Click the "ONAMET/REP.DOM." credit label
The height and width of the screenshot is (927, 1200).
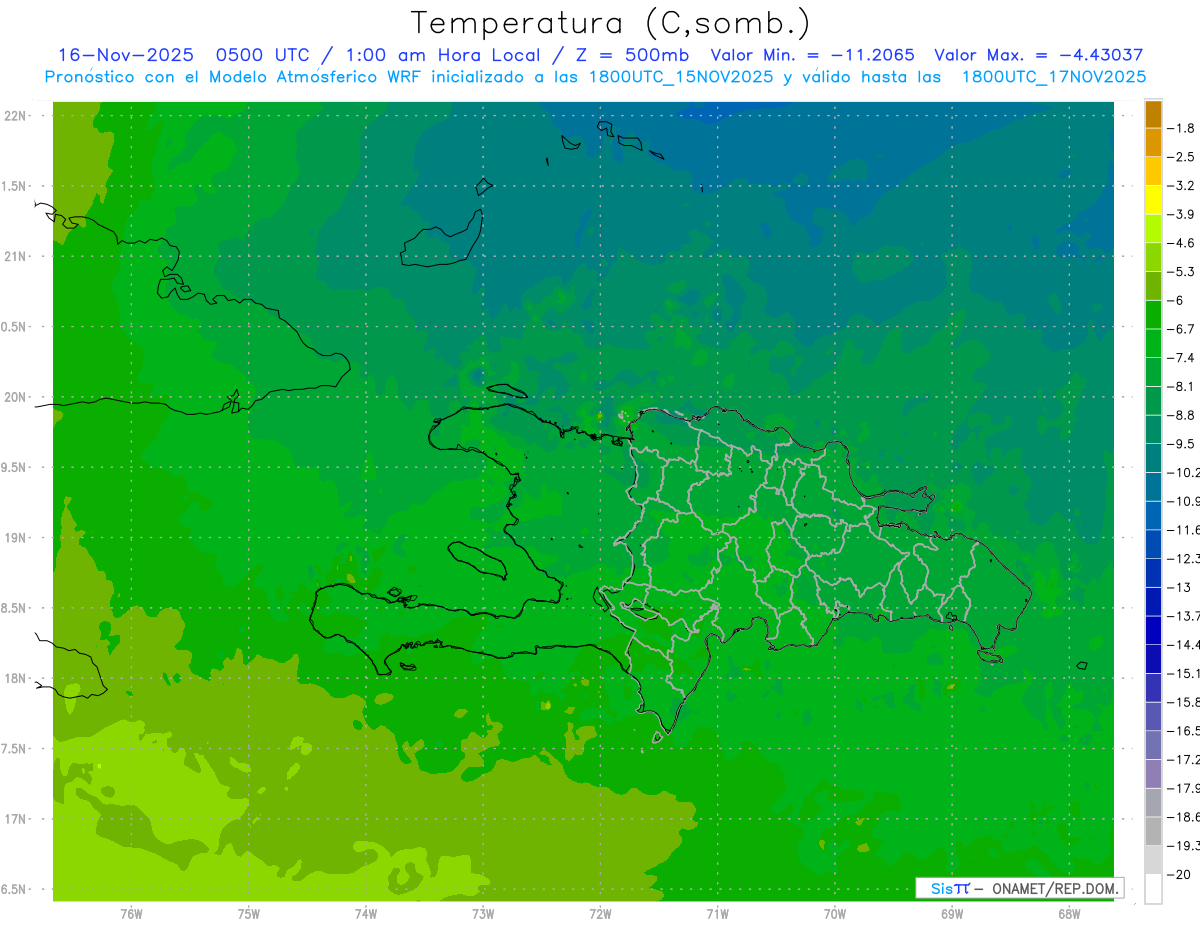click(x=1055, y=888)
